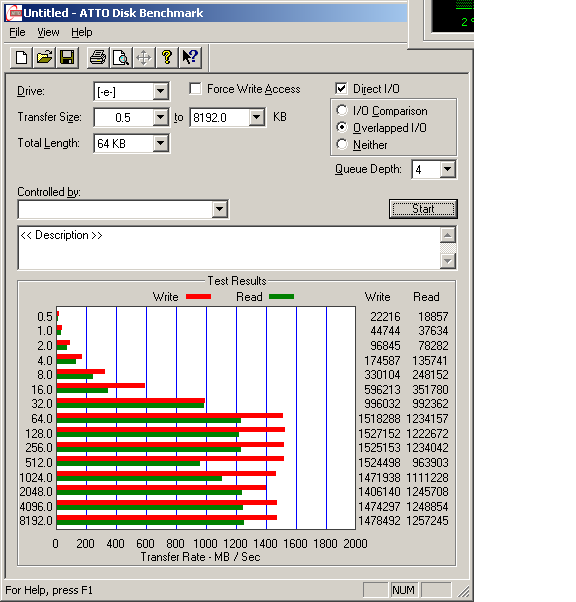The image size is (576, 602).
Task: Click the 'Transfer Rate - MB / Sec' axis label
Action: pos(200,557)
